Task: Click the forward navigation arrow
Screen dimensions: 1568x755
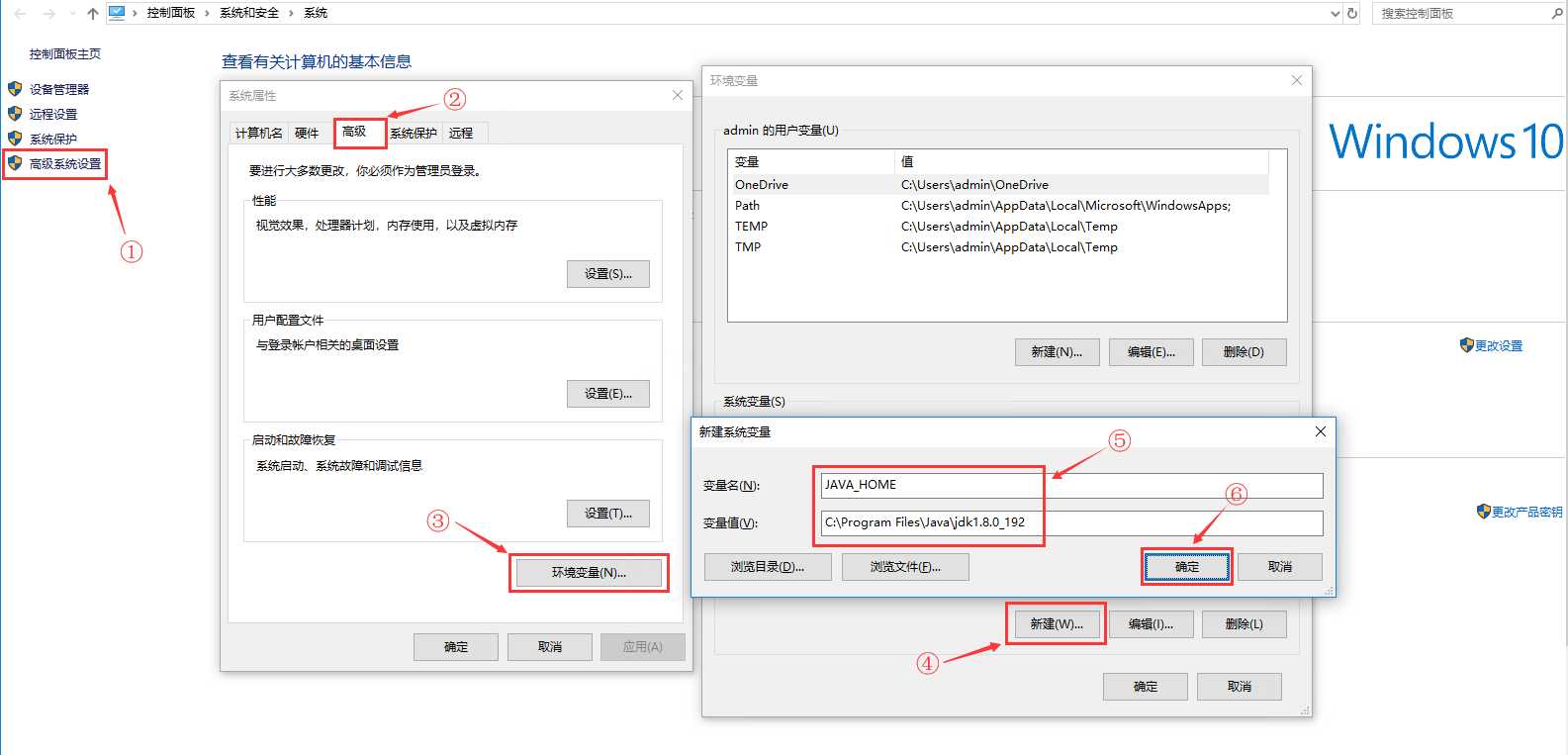Action: coord(49,14)
